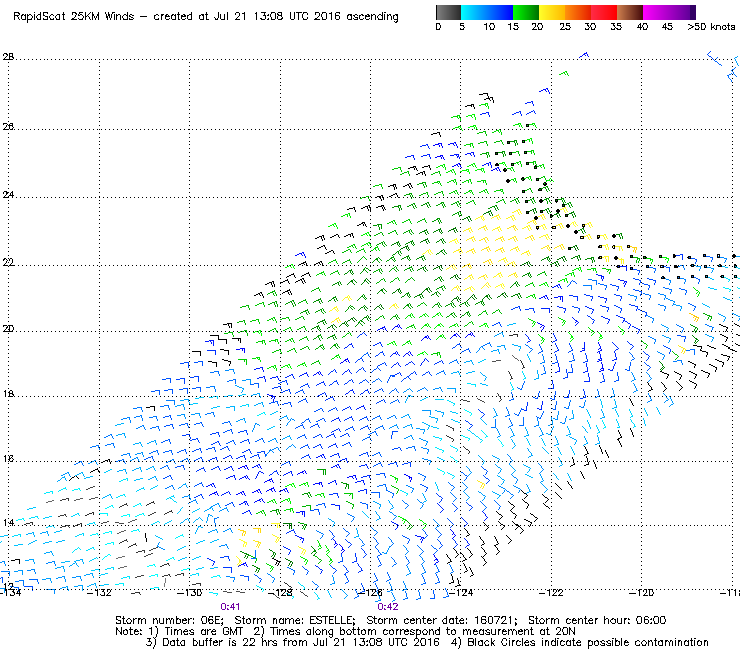Click the '22' latitude axis label
The height and width of the screenshot is (650, 740).
(x=8, y=262)
